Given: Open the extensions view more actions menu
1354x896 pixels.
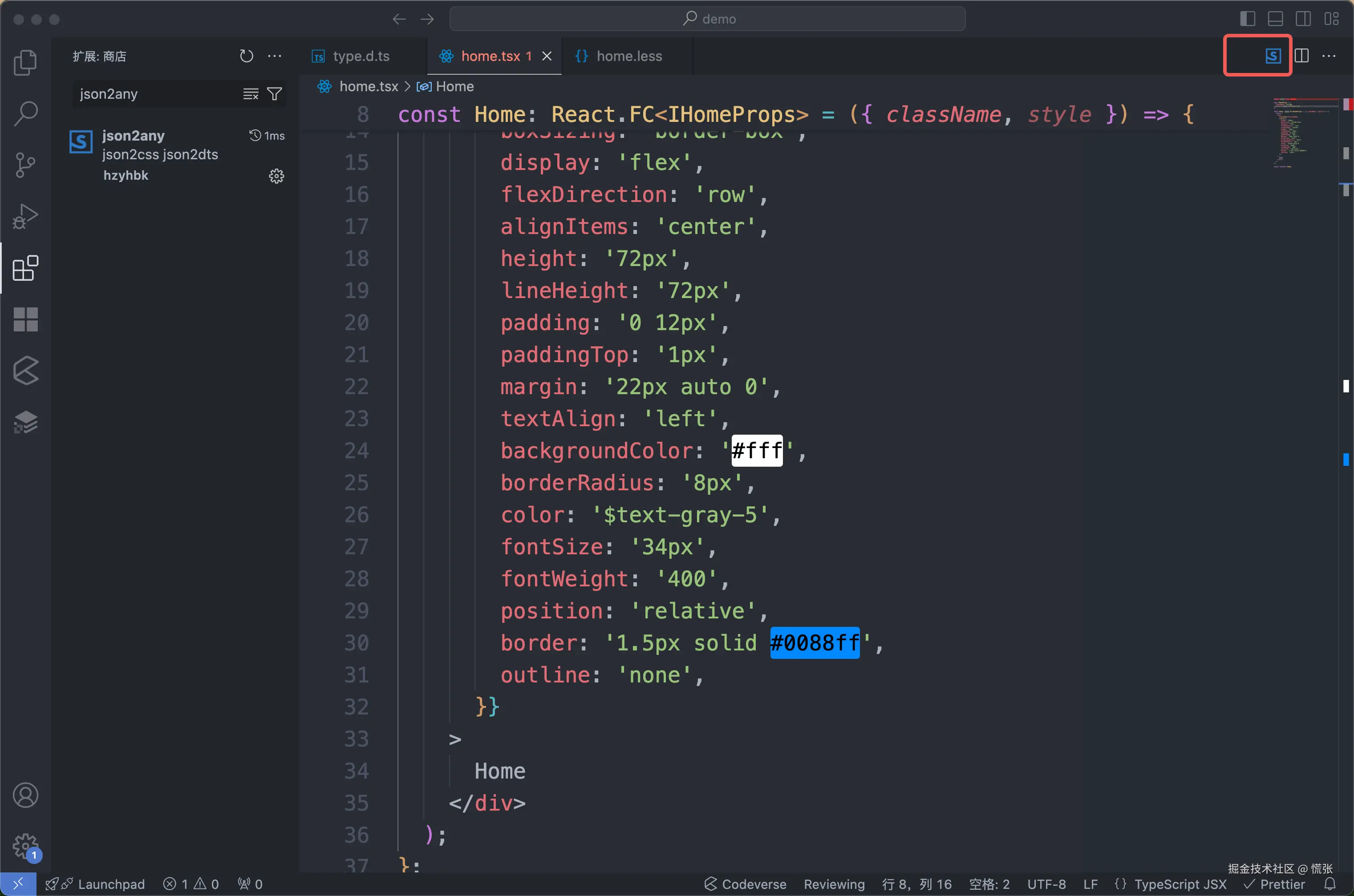Looking at the screenshot, I should coord(275,56).
